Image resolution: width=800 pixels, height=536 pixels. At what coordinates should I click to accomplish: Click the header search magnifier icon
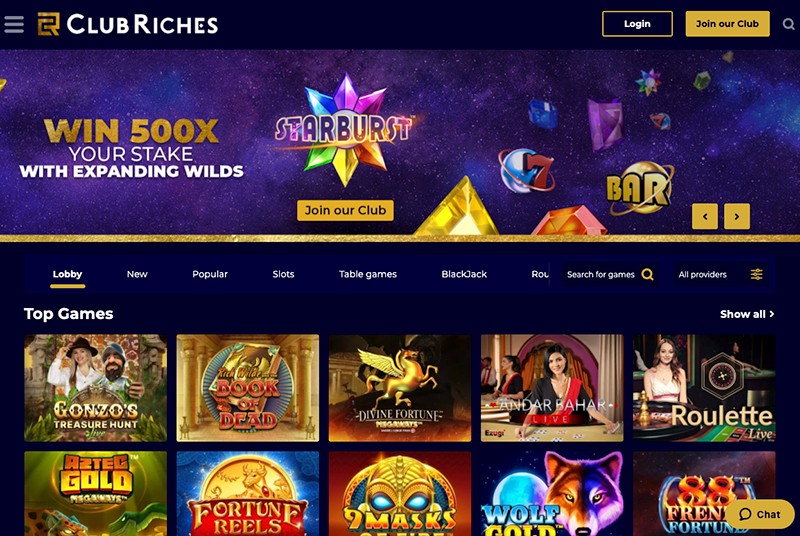[788, 24]
